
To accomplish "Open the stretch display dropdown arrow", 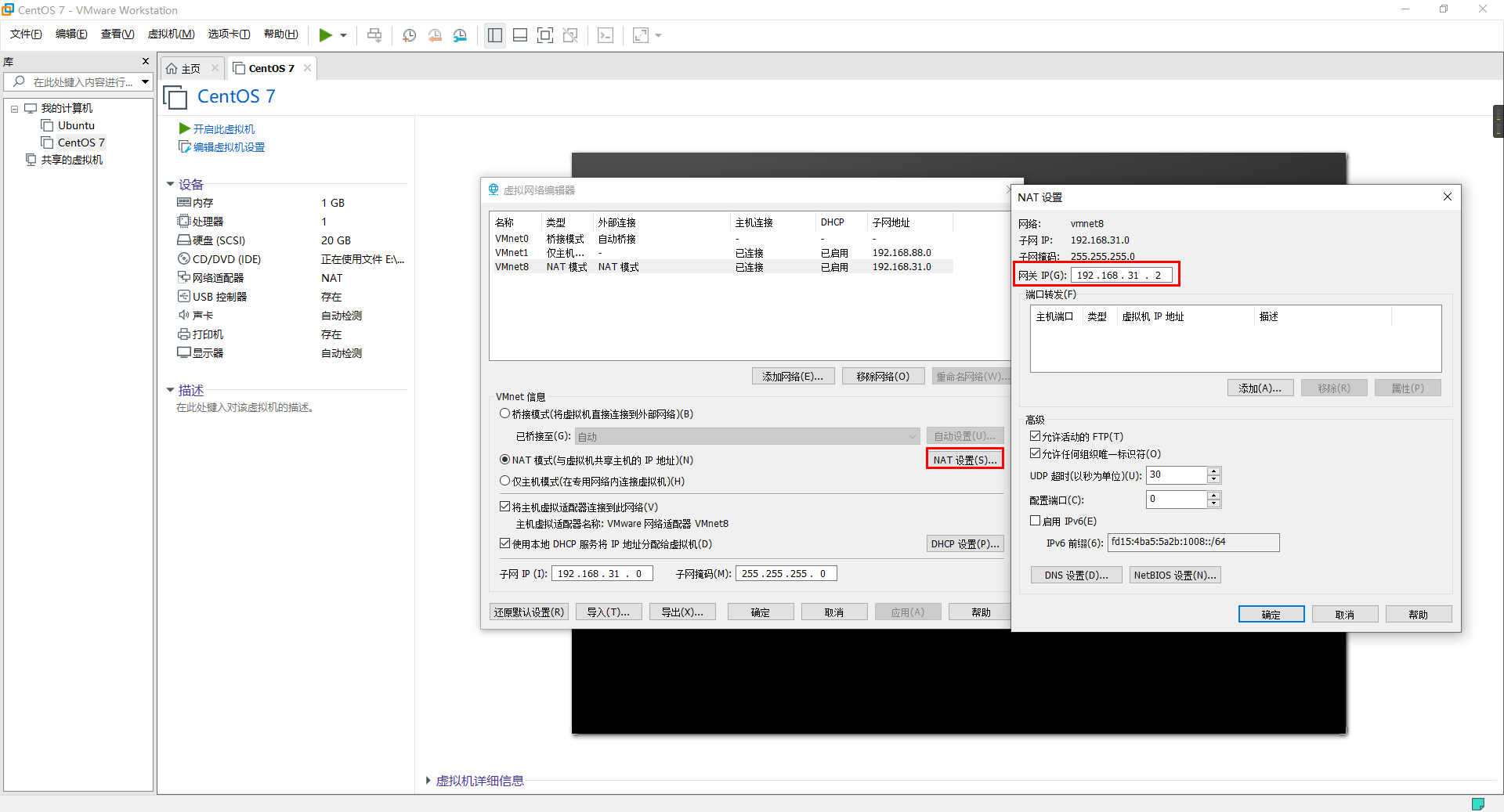I will click(x=658, y=35).
